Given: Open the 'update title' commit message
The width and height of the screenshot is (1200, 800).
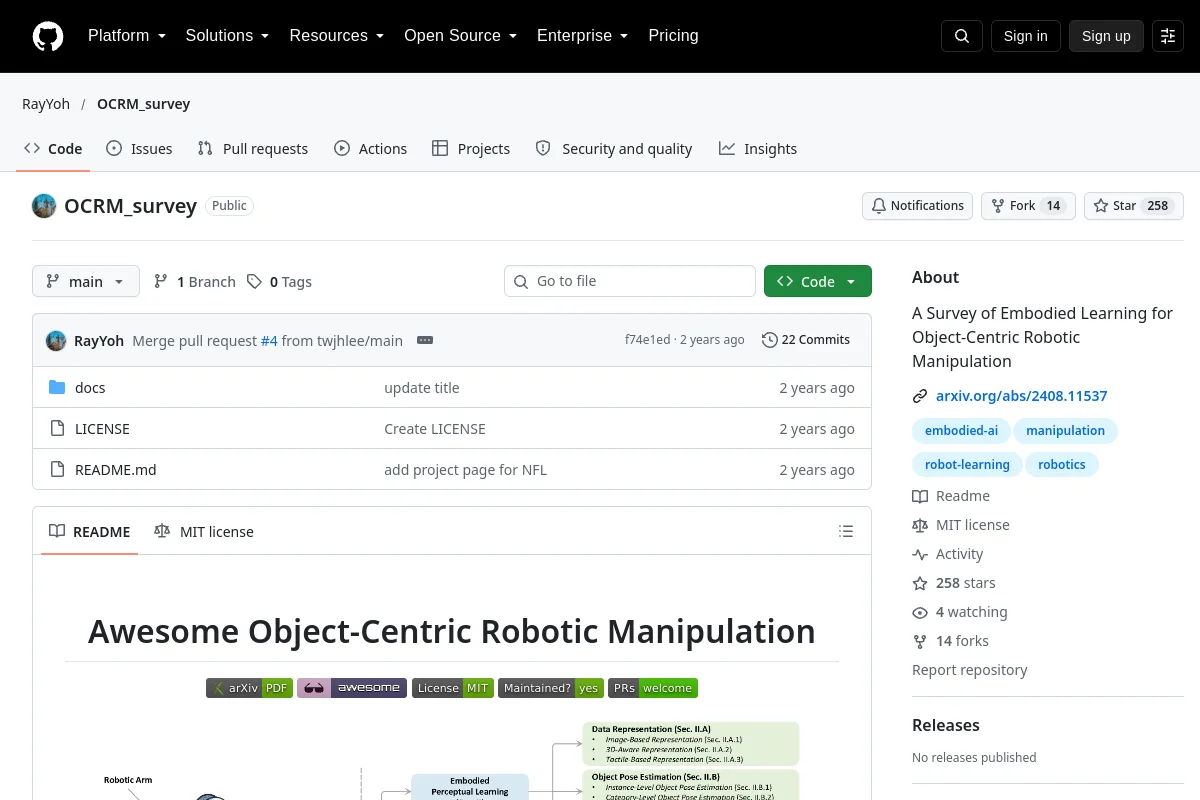Looking at the screenshot, I should [422, 388].
